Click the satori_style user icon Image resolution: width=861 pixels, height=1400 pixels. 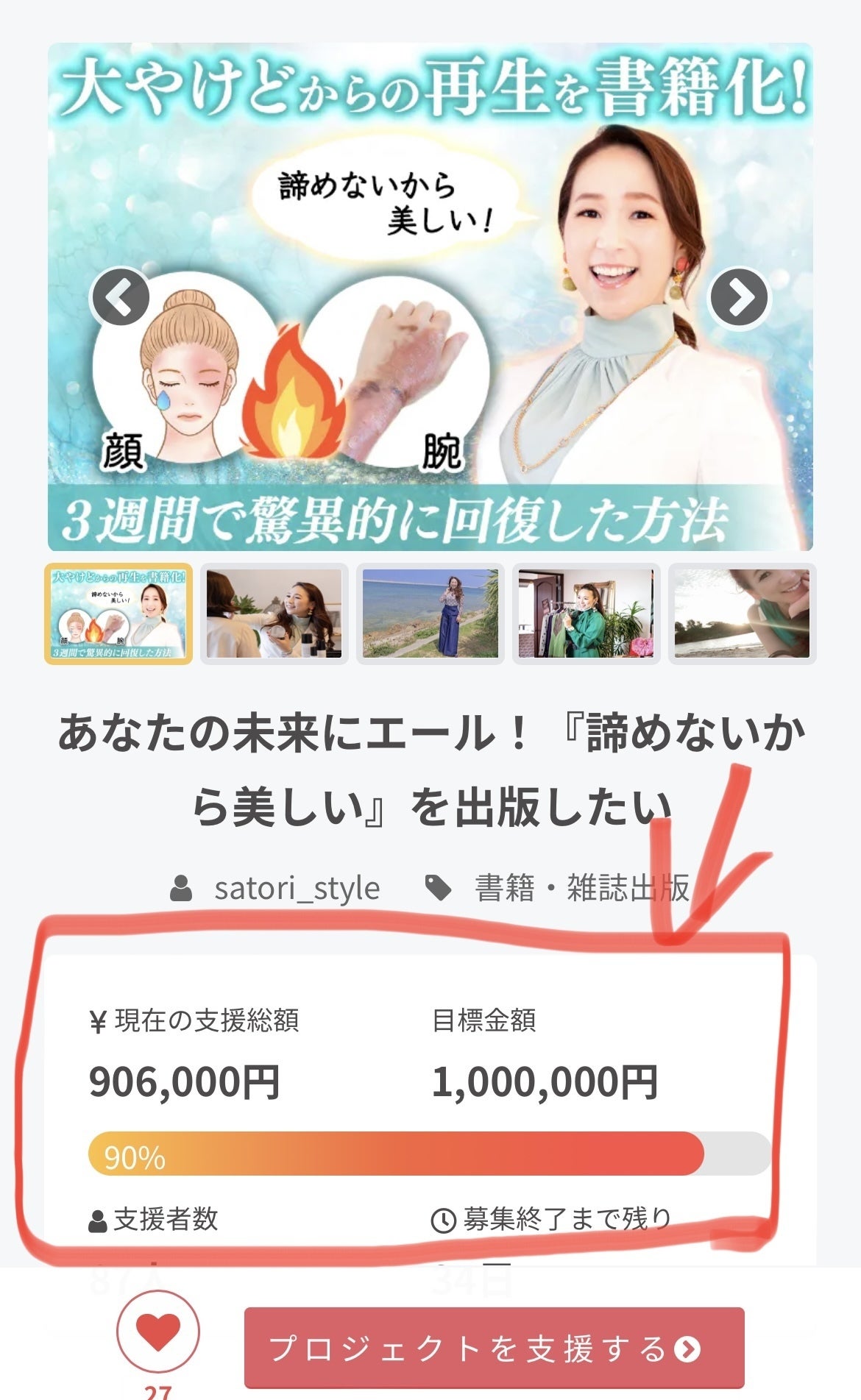click(181, 889)
